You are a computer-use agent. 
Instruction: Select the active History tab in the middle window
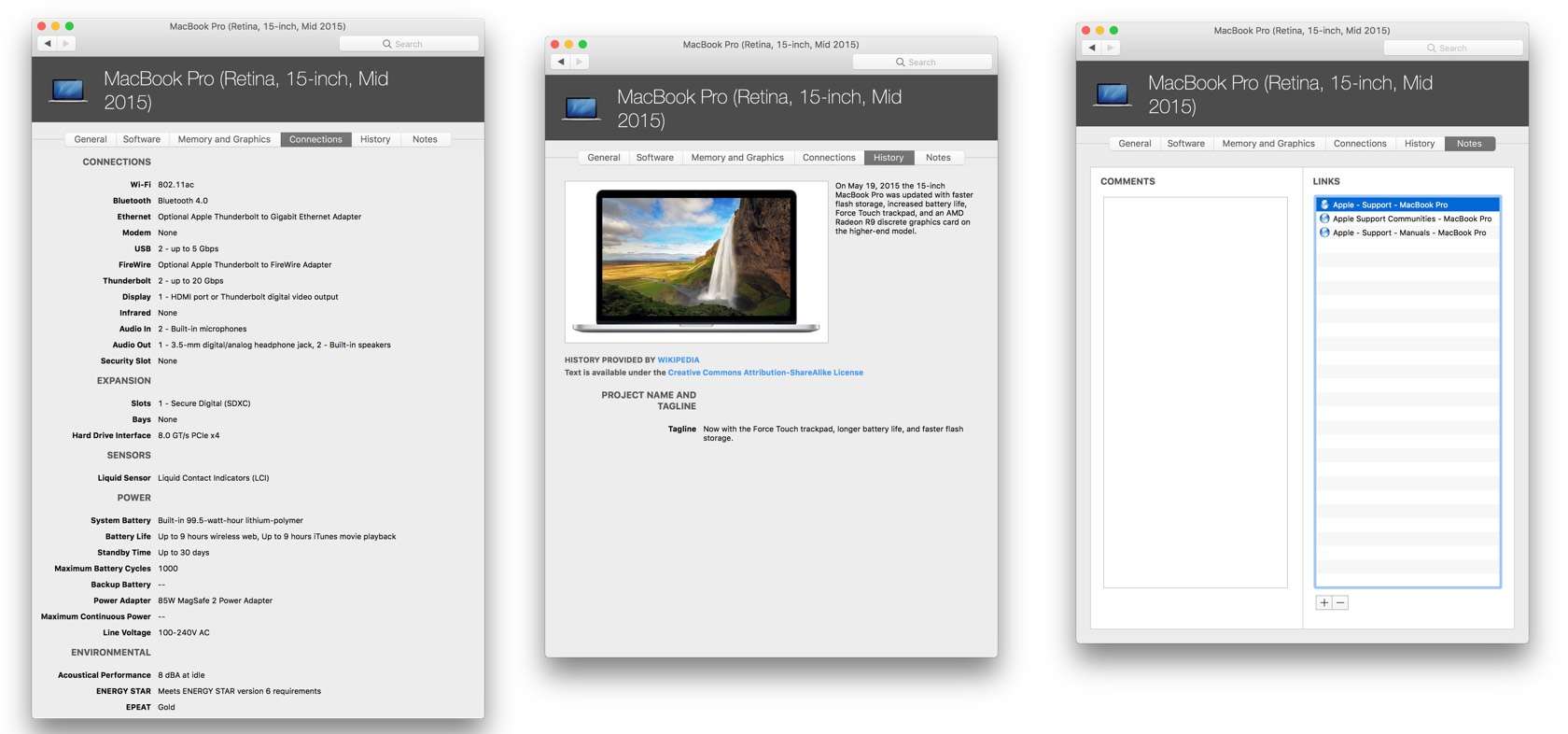coord(889,158)
